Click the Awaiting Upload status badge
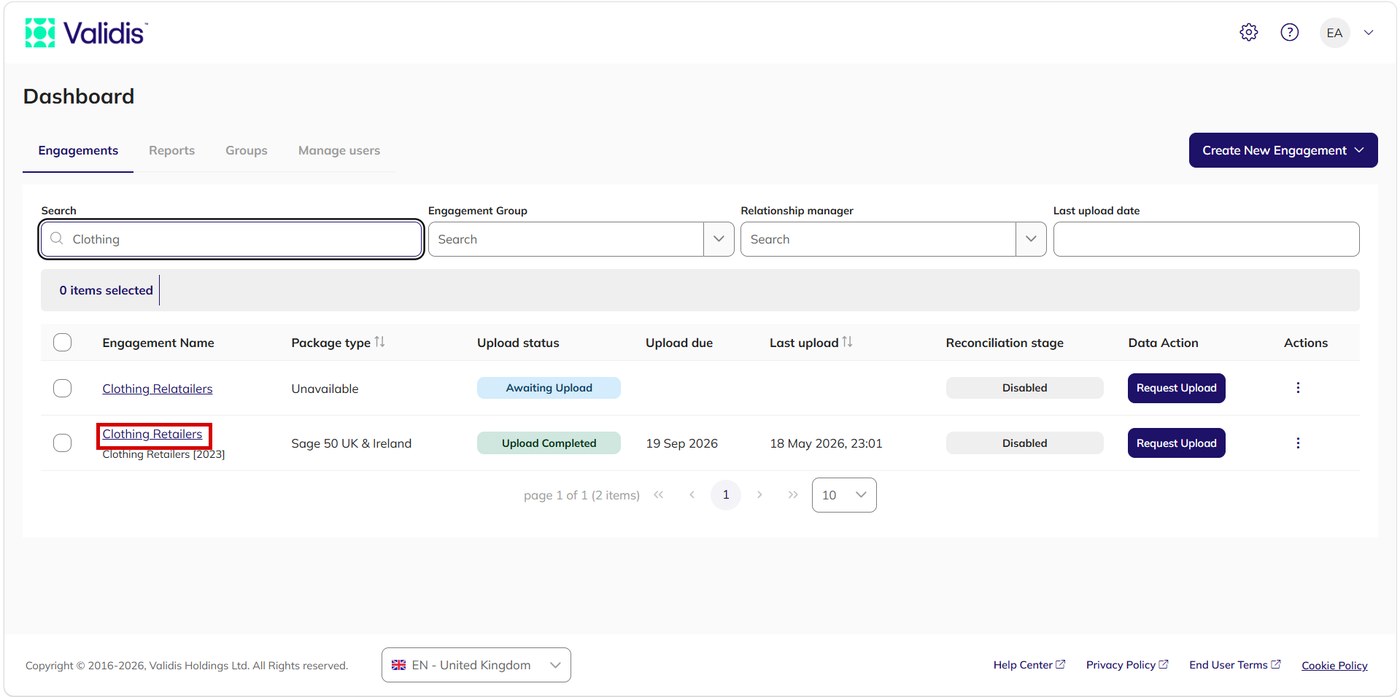This screenshot has width=1400, height=697. pyautogui.click(x=549, y=388)
